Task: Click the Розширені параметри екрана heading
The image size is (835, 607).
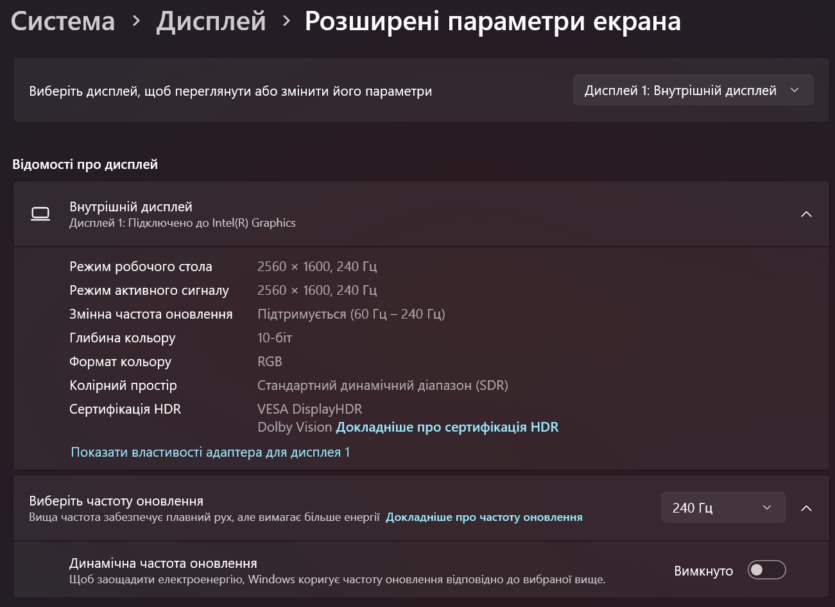Action: pos(493,21)
